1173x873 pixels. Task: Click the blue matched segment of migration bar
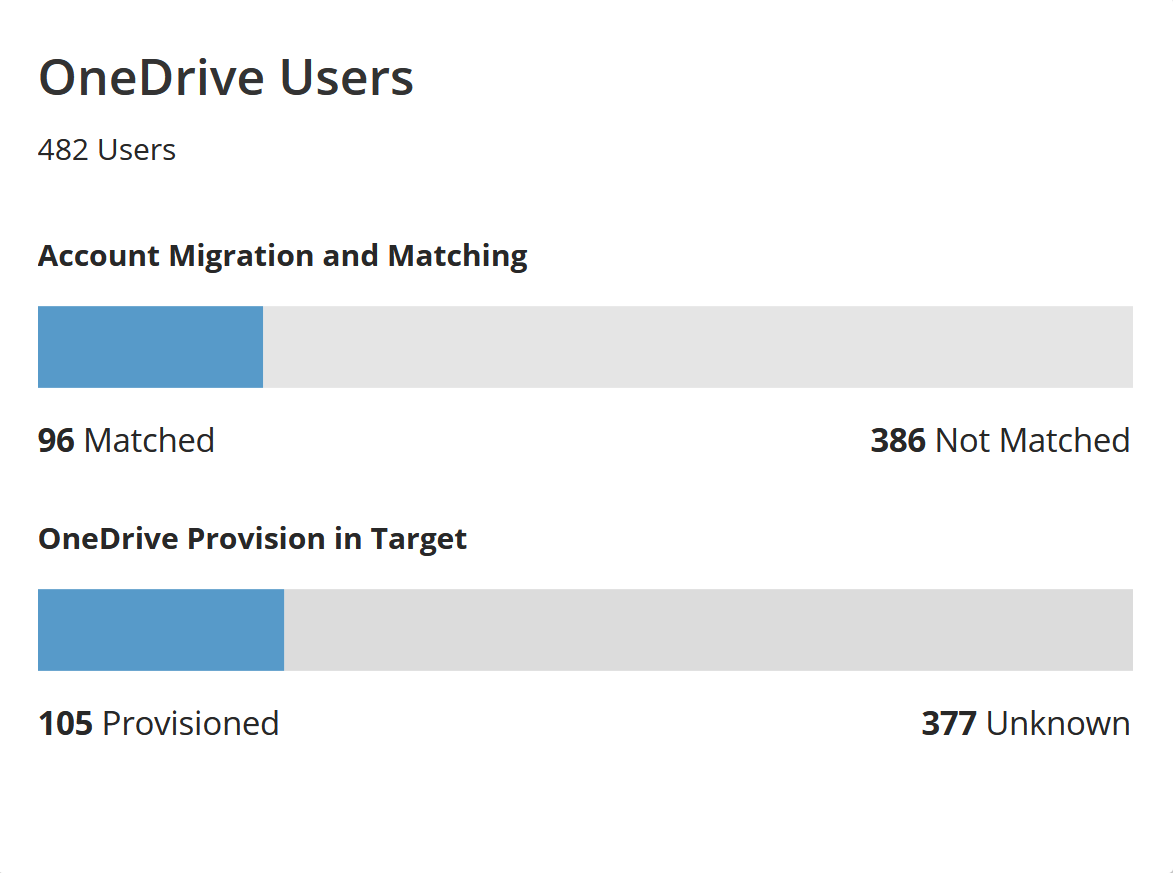tap(150, 347)
